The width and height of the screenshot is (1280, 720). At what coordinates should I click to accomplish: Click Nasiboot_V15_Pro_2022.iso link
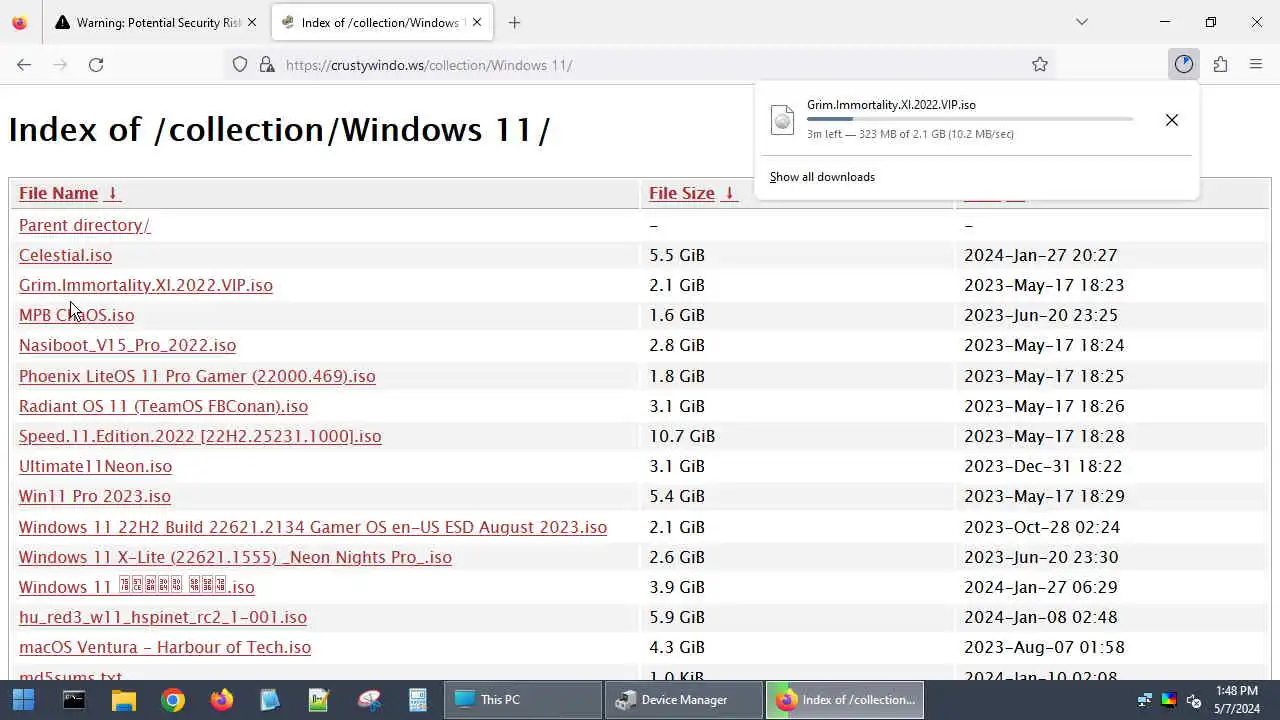coord(127,345)
